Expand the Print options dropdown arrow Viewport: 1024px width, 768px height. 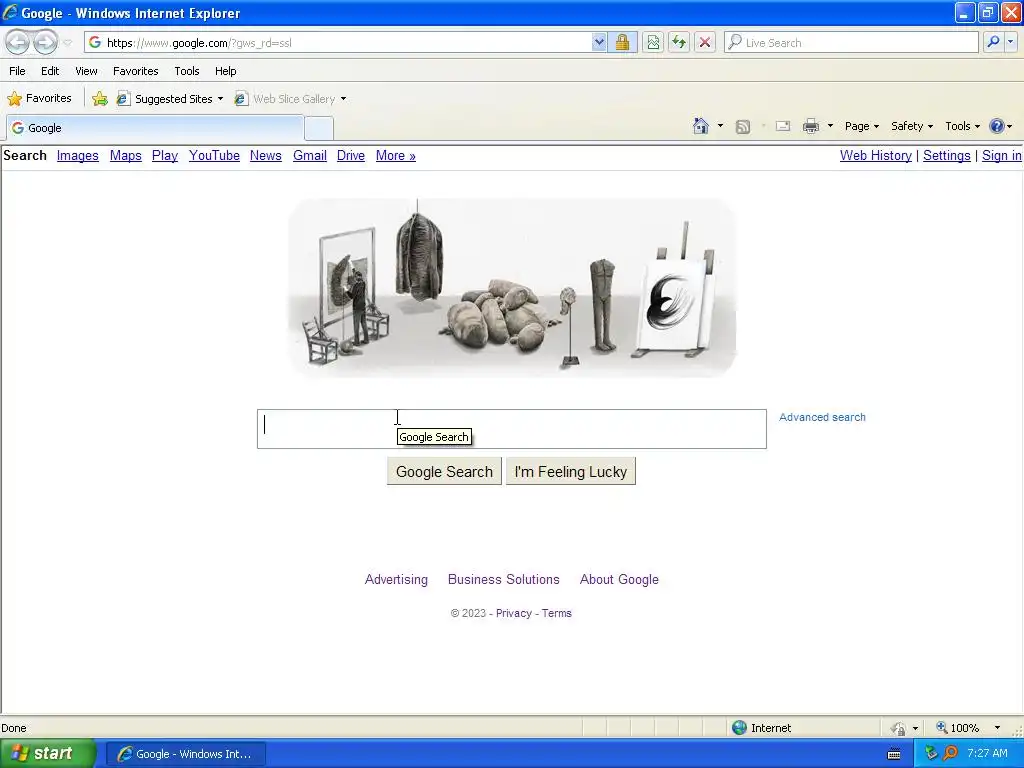click(x=830, y=125)
